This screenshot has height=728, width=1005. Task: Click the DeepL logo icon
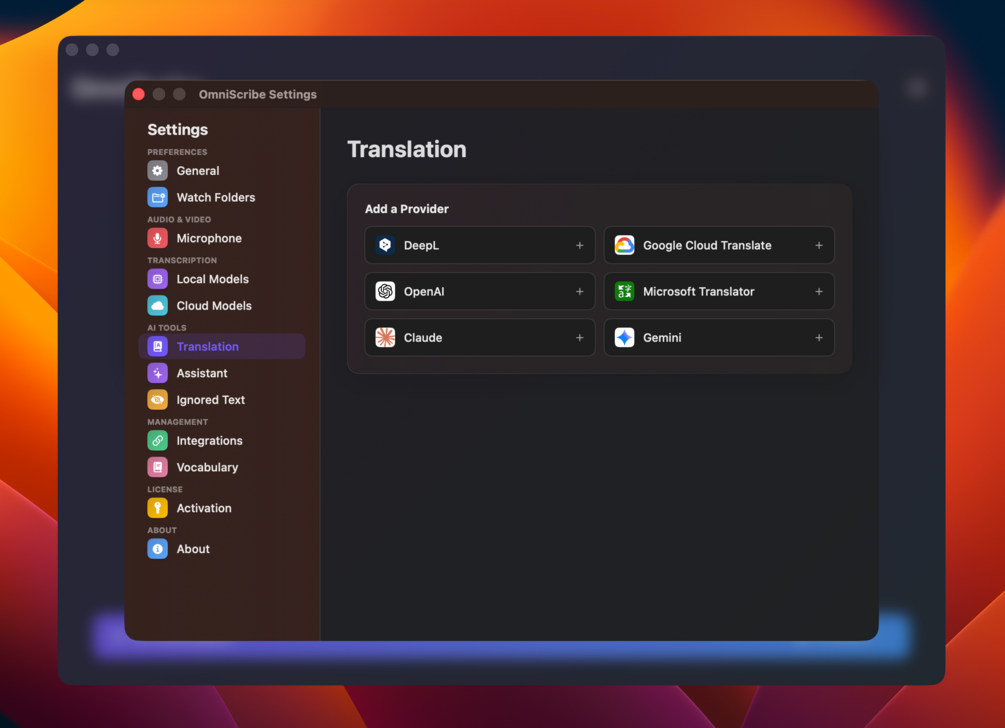pos(385,245)
